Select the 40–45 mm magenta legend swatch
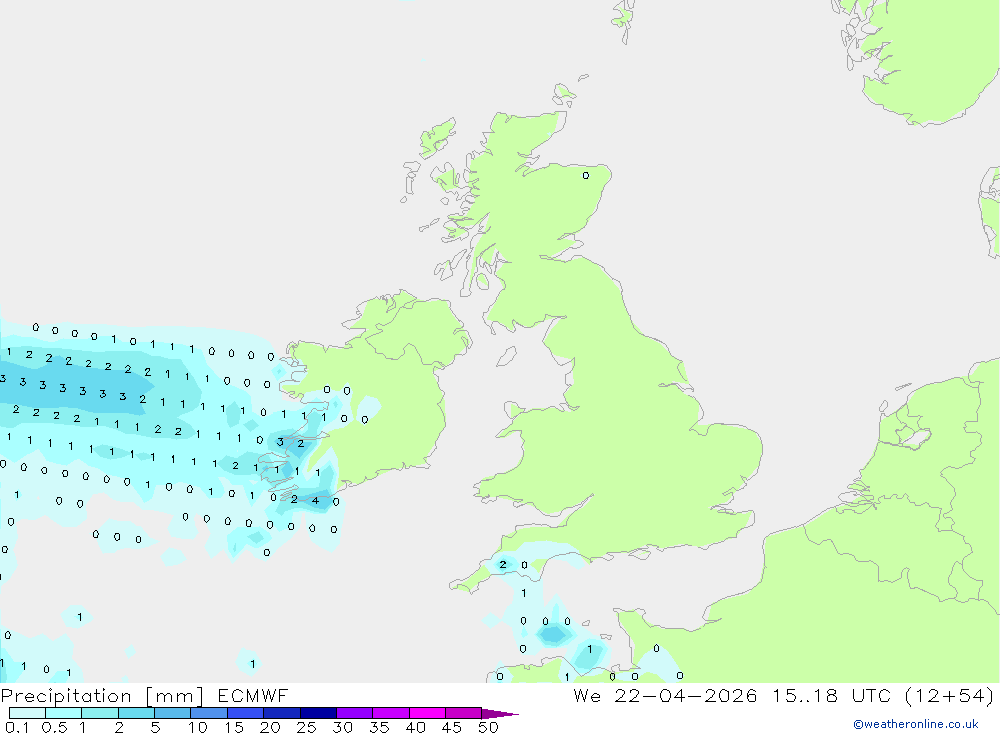Image resolution: width=1000 pixels, height=733 pixels. point(427,713)
